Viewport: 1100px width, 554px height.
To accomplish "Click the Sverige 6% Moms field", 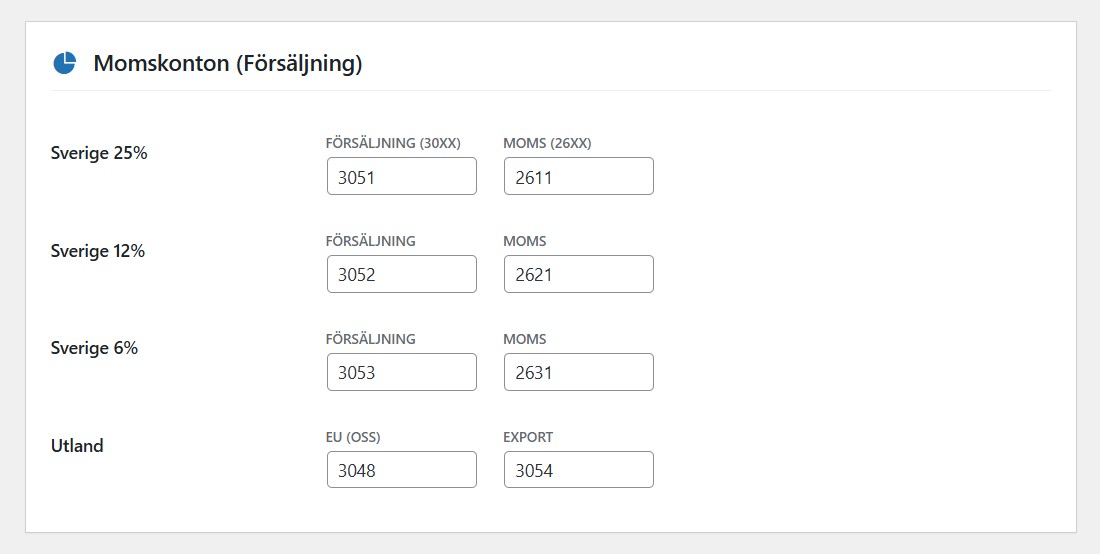I will click(x=578, y=373).
